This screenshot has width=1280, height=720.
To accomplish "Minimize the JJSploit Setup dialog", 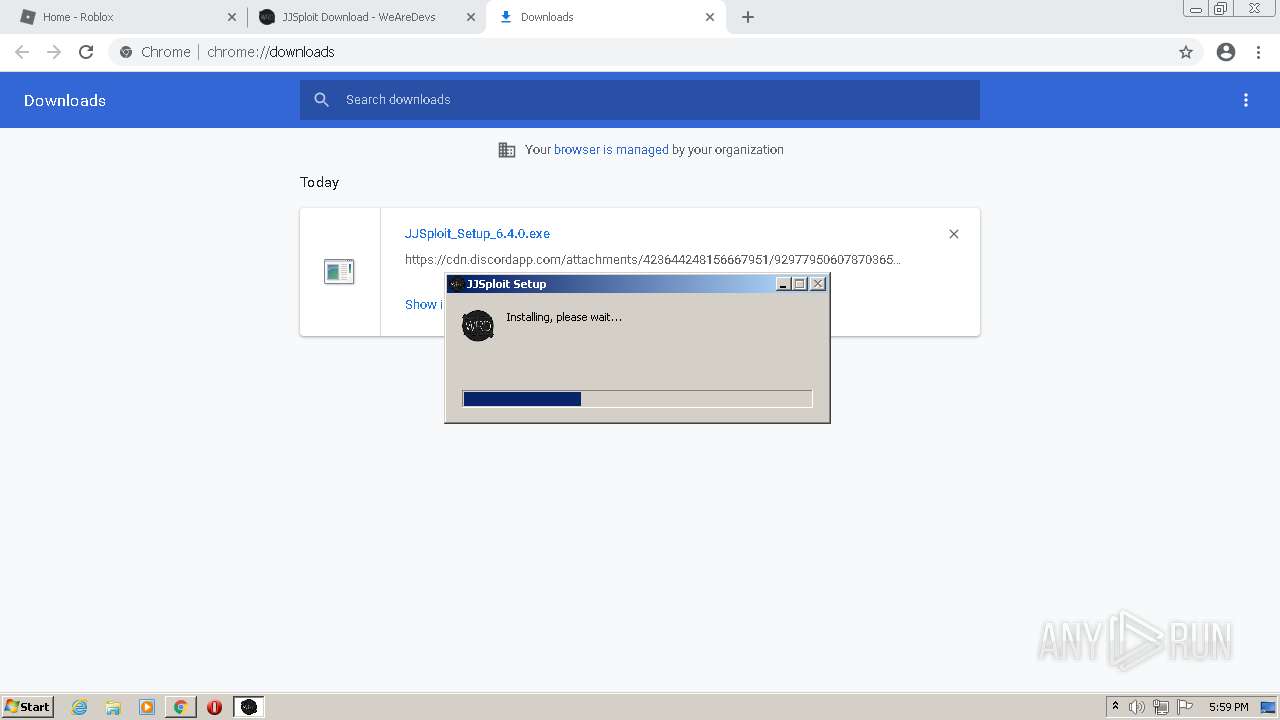I will click(783, 284).
